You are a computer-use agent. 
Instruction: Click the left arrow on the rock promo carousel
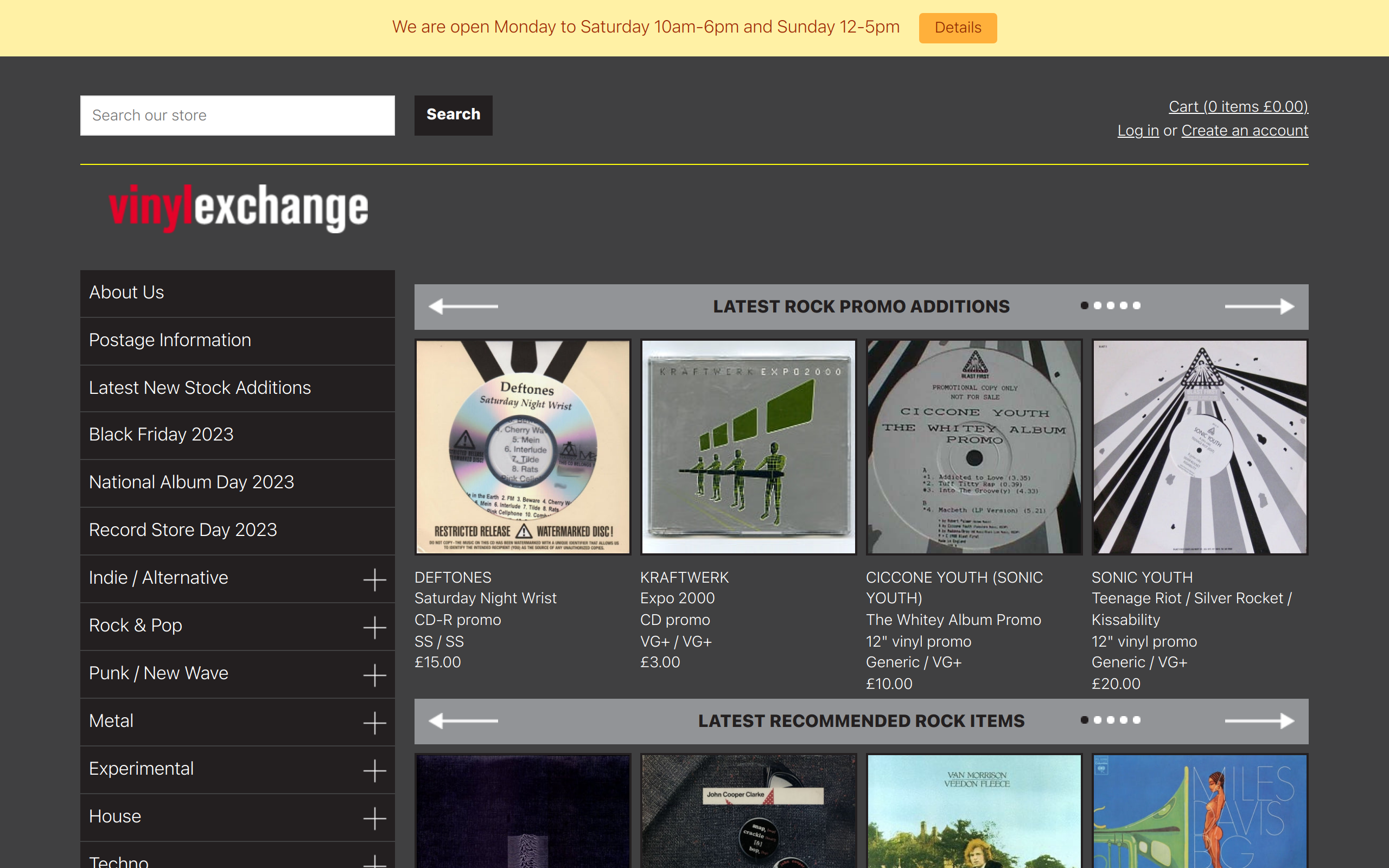tap(463, 307)
